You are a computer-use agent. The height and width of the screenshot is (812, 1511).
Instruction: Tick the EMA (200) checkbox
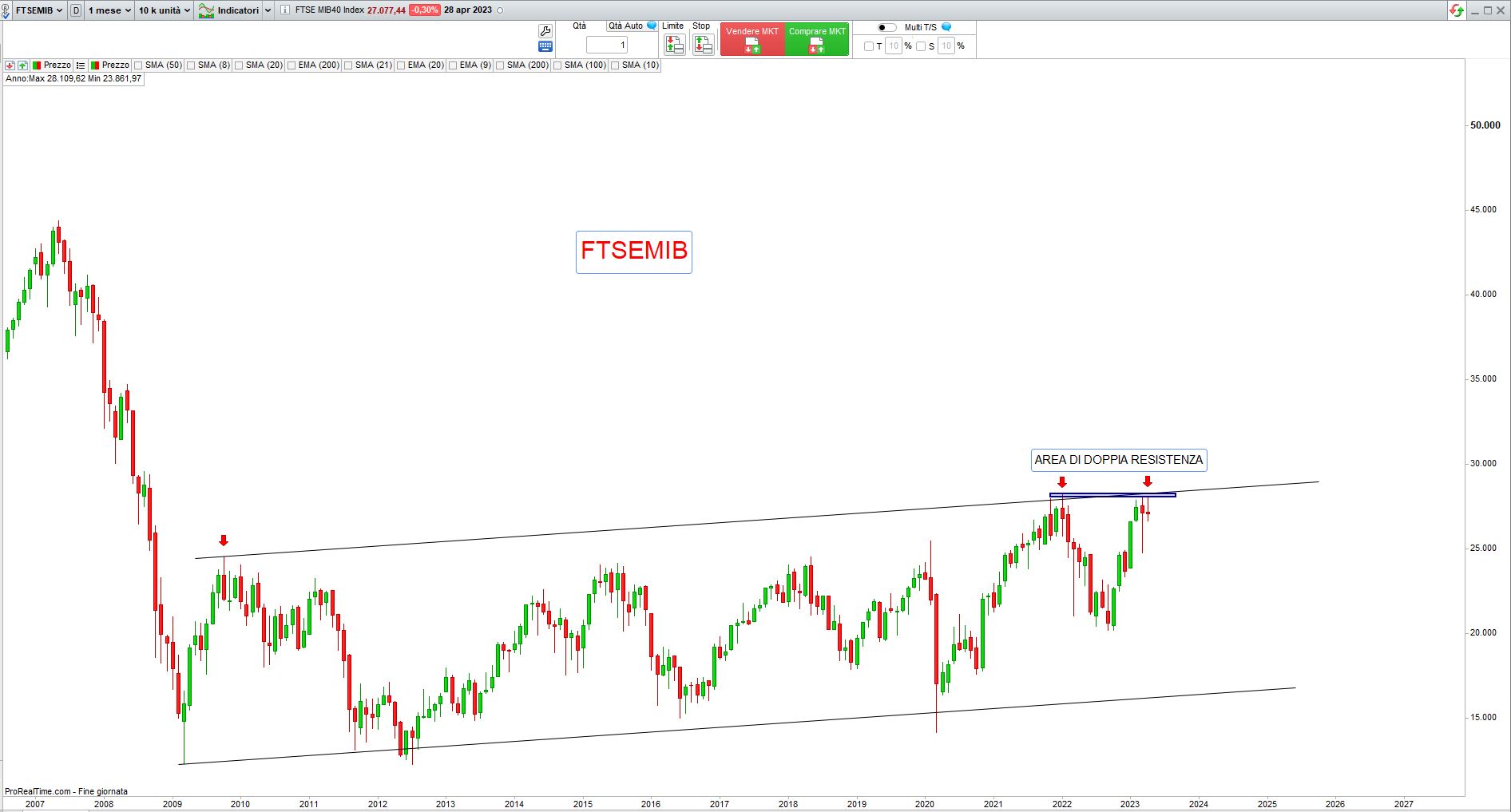click(x=292, y=65)
